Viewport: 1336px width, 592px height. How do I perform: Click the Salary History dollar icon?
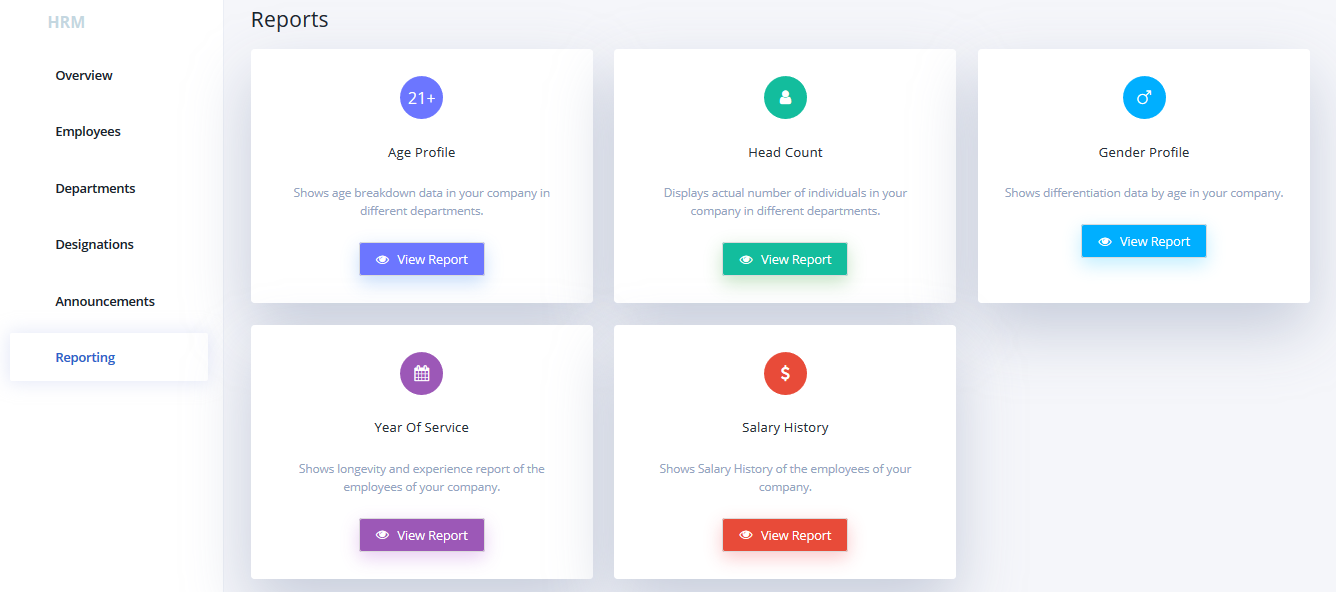[785, 374]
